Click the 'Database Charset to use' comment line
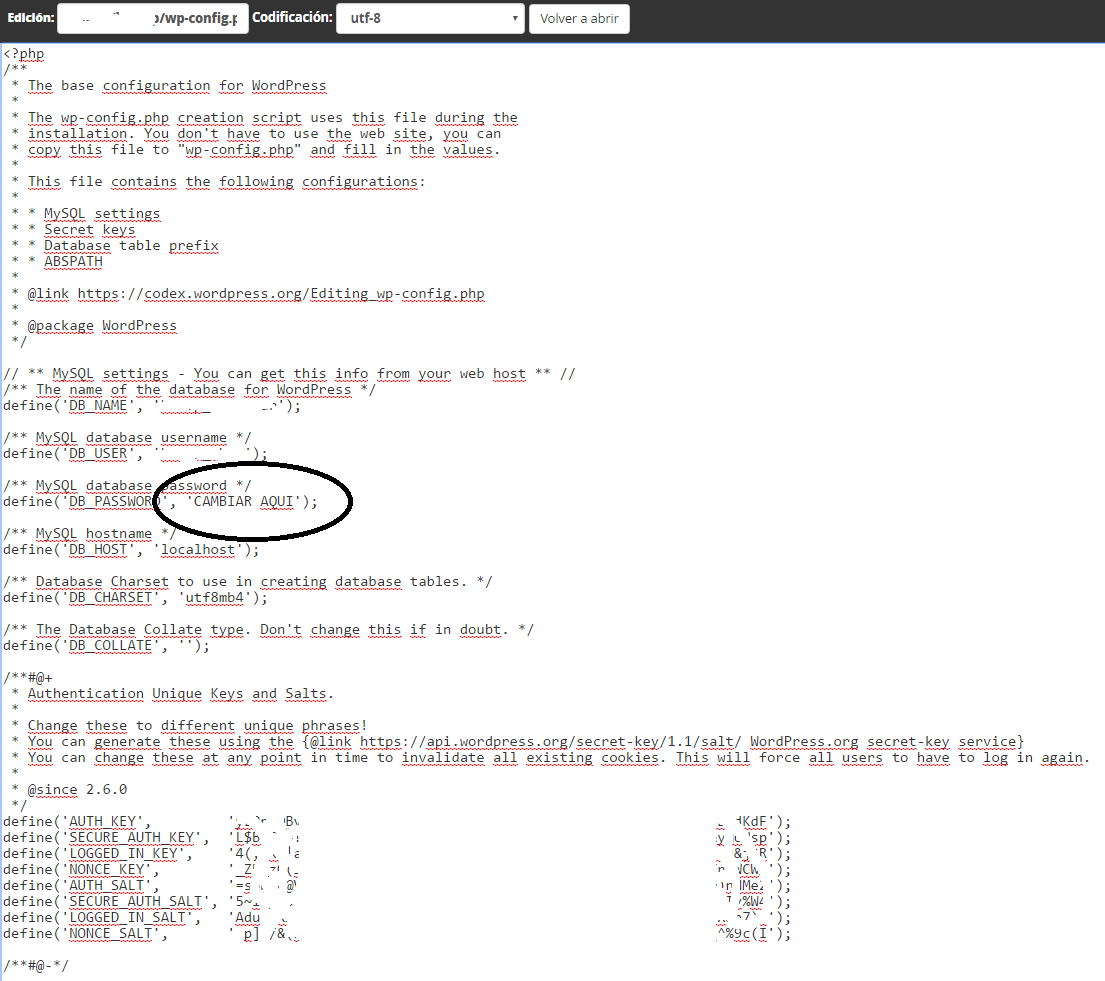This screenshot has height=981, width=1105. (x=247, y=581)
